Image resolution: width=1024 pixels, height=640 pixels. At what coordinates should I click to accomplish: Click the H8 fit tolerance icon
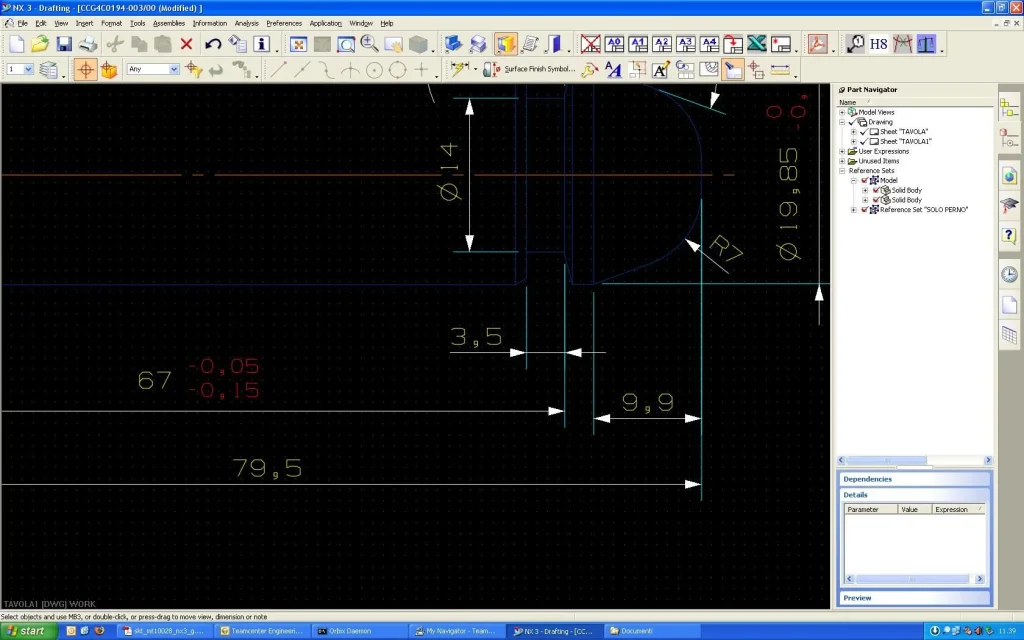point(878,44)
